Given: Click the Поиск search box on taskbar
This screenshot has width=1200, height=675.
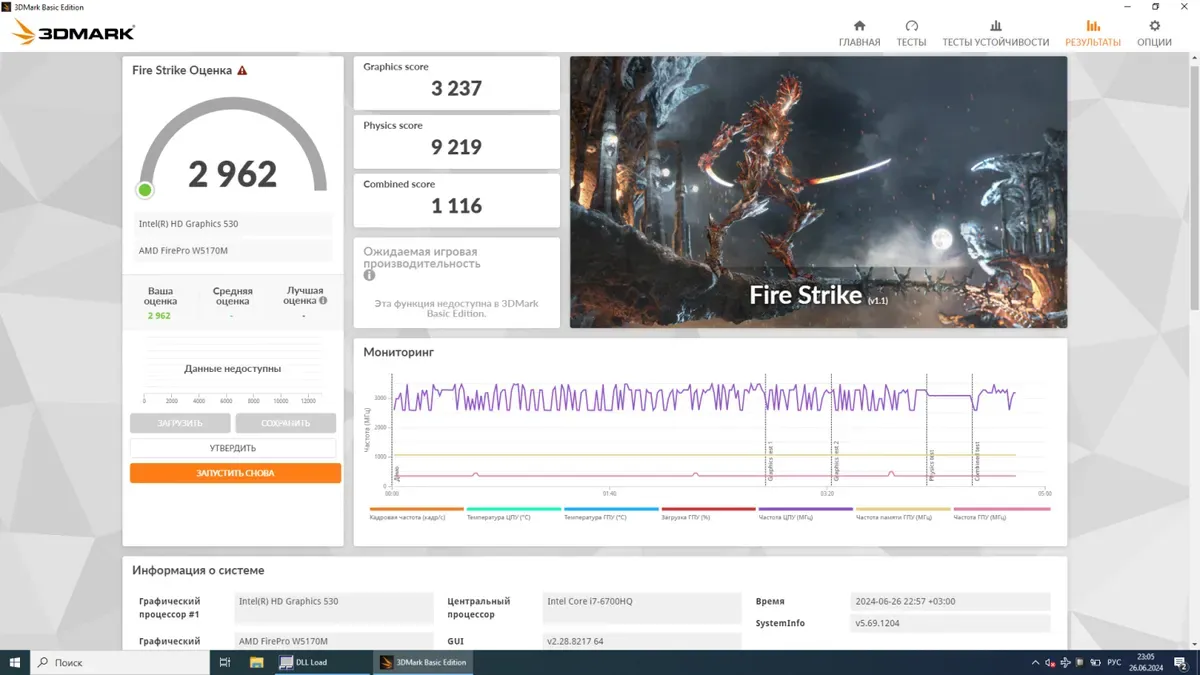Looking at the screenshot, I should point(120,662).
